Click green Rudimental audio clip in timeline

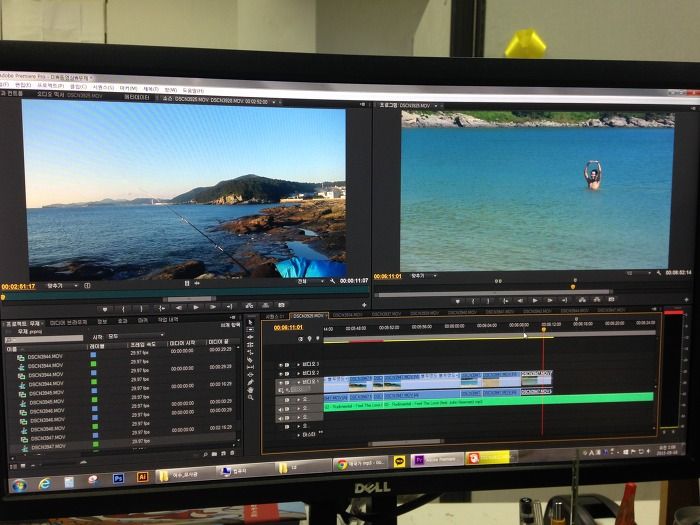pos(488,401)
